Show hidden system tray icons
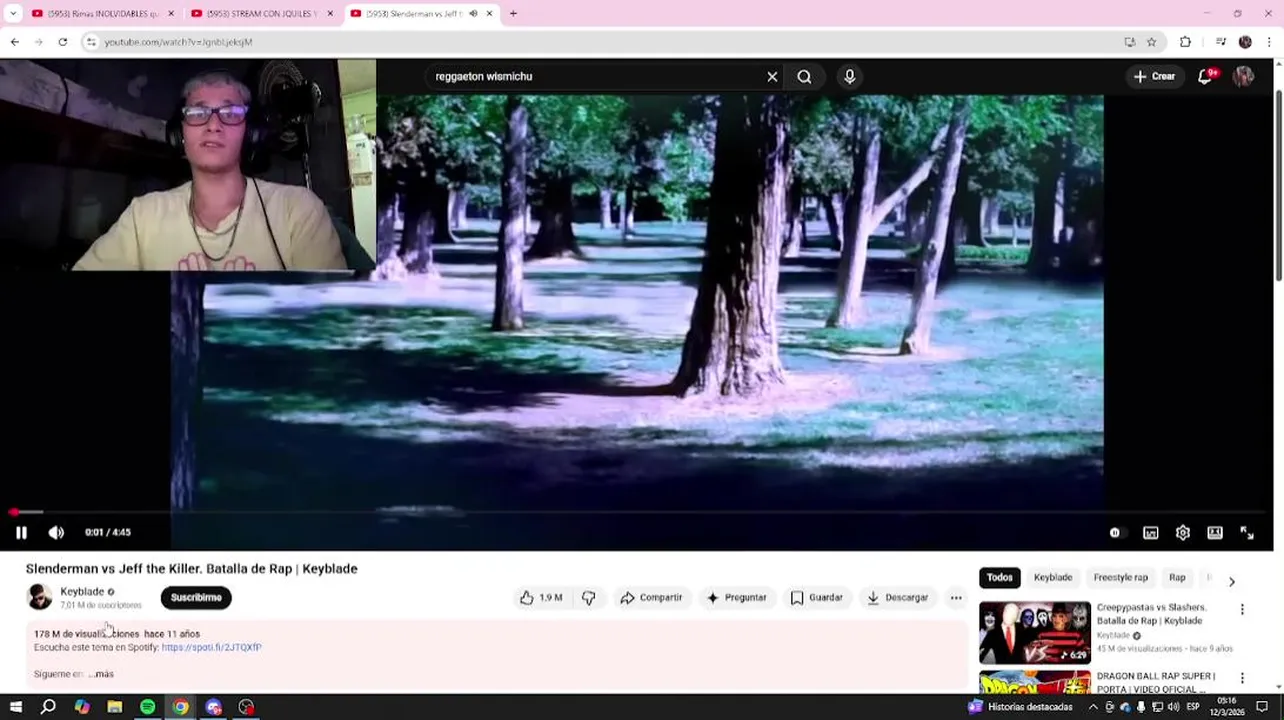The height and width of the screenshot is (720, 1284). [1093, 707]
